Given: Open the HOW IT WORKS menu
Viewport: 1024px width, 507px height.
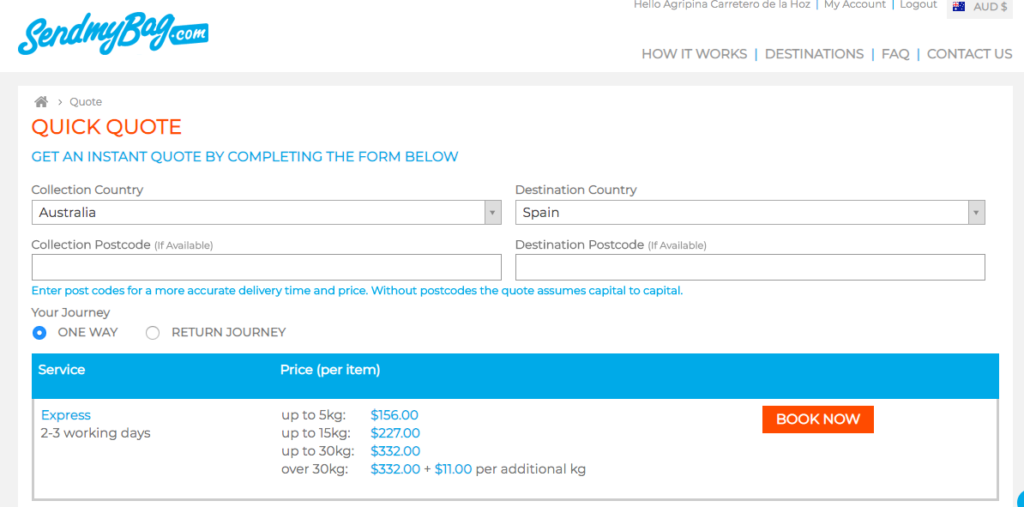Looking at the screenshot, I should pos(694,54).
